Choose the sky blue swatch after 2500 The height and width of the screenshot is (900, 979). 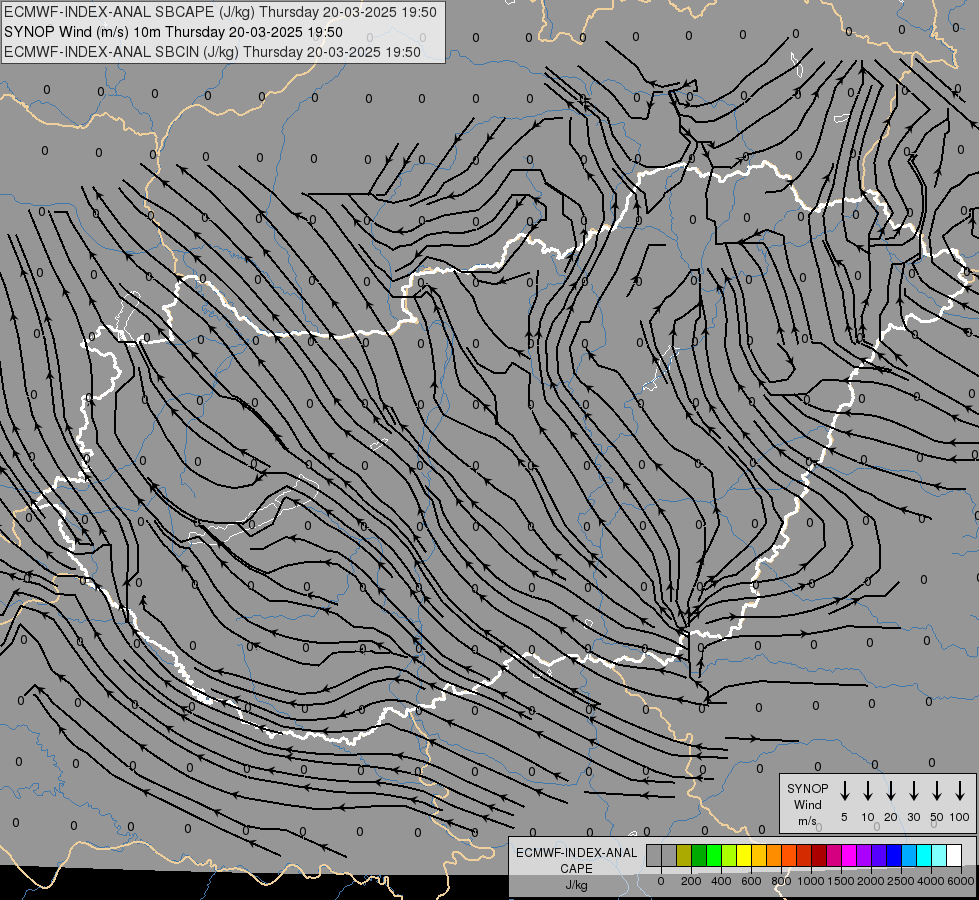(x=909, y=855)
